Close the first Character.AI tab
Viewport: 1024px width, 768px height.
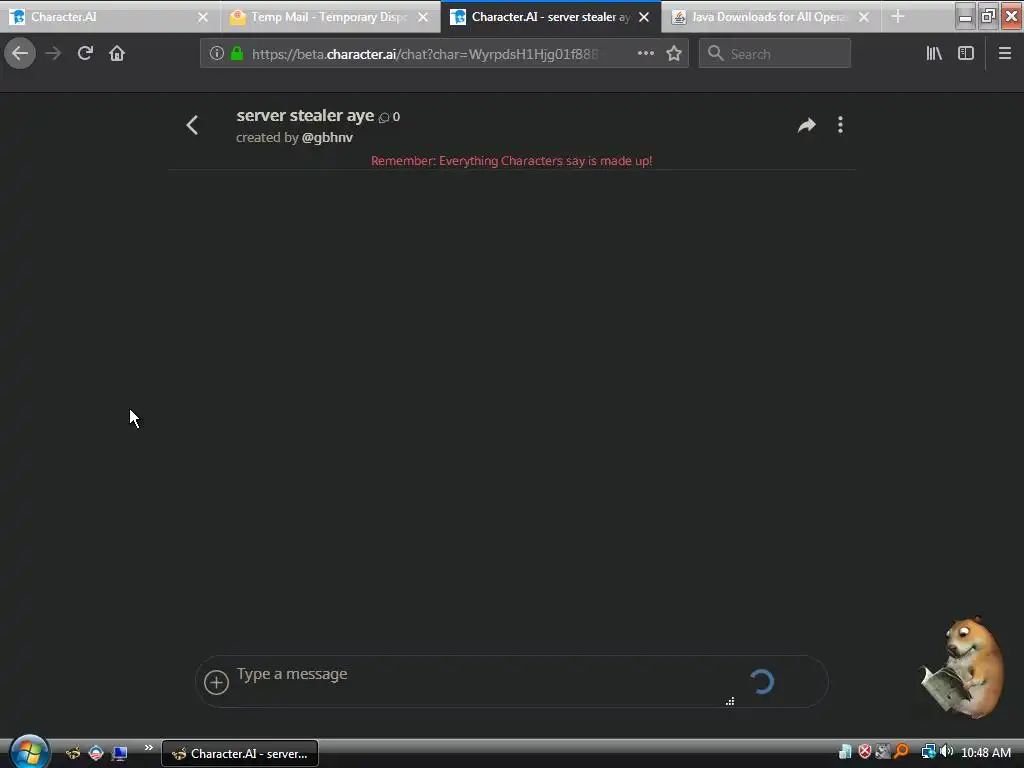coord(203,17)
